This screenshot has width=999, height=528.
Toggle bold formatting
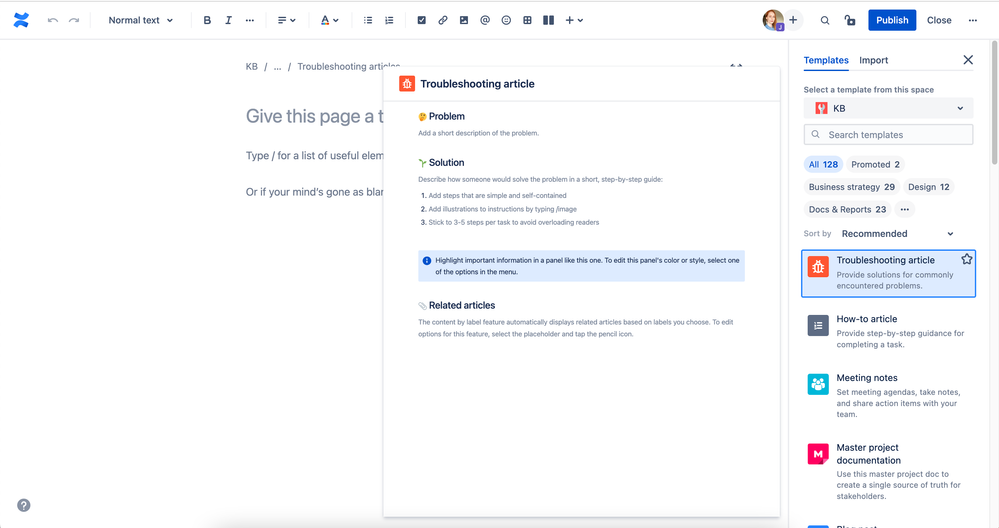click(207, 20)
